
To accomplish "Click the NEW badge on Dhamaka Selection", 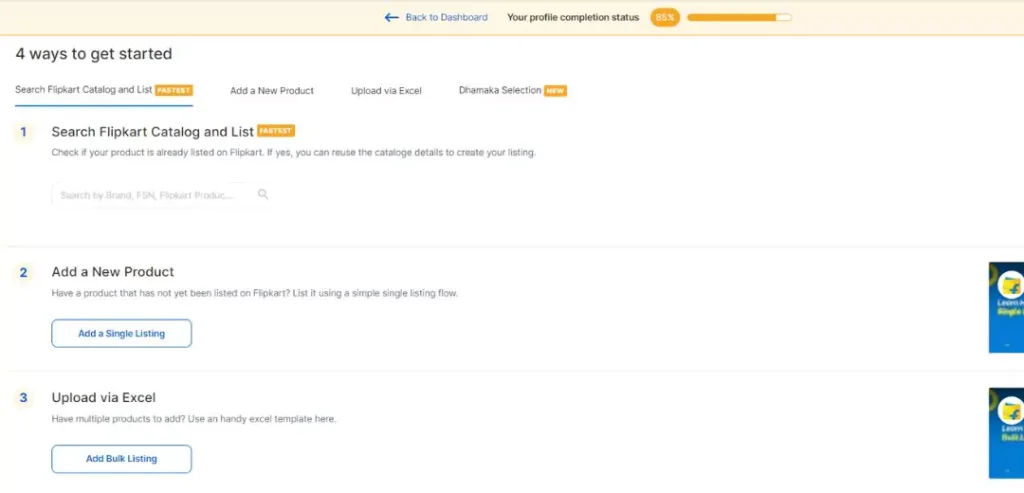I will coord(555,91).
